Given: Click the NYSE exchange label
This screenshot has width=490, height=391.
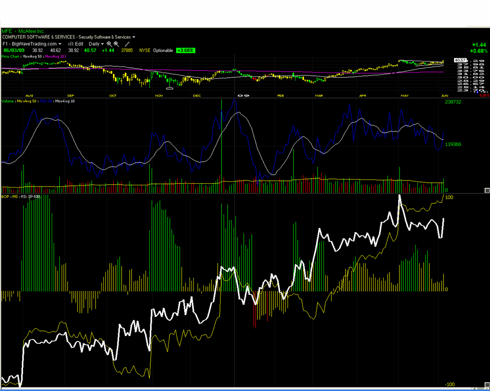Looking at the screenshot, I should pos(145,50).
